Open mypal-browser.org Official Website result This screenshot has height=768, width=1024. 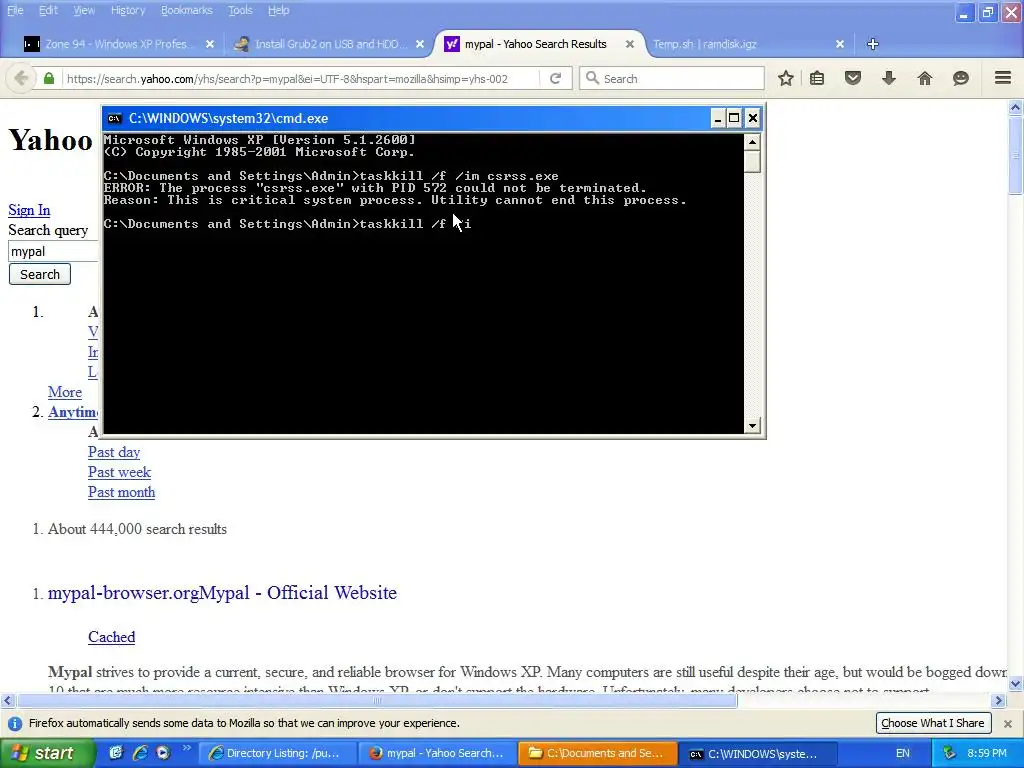pyautogui.click(x=222, y=592)
